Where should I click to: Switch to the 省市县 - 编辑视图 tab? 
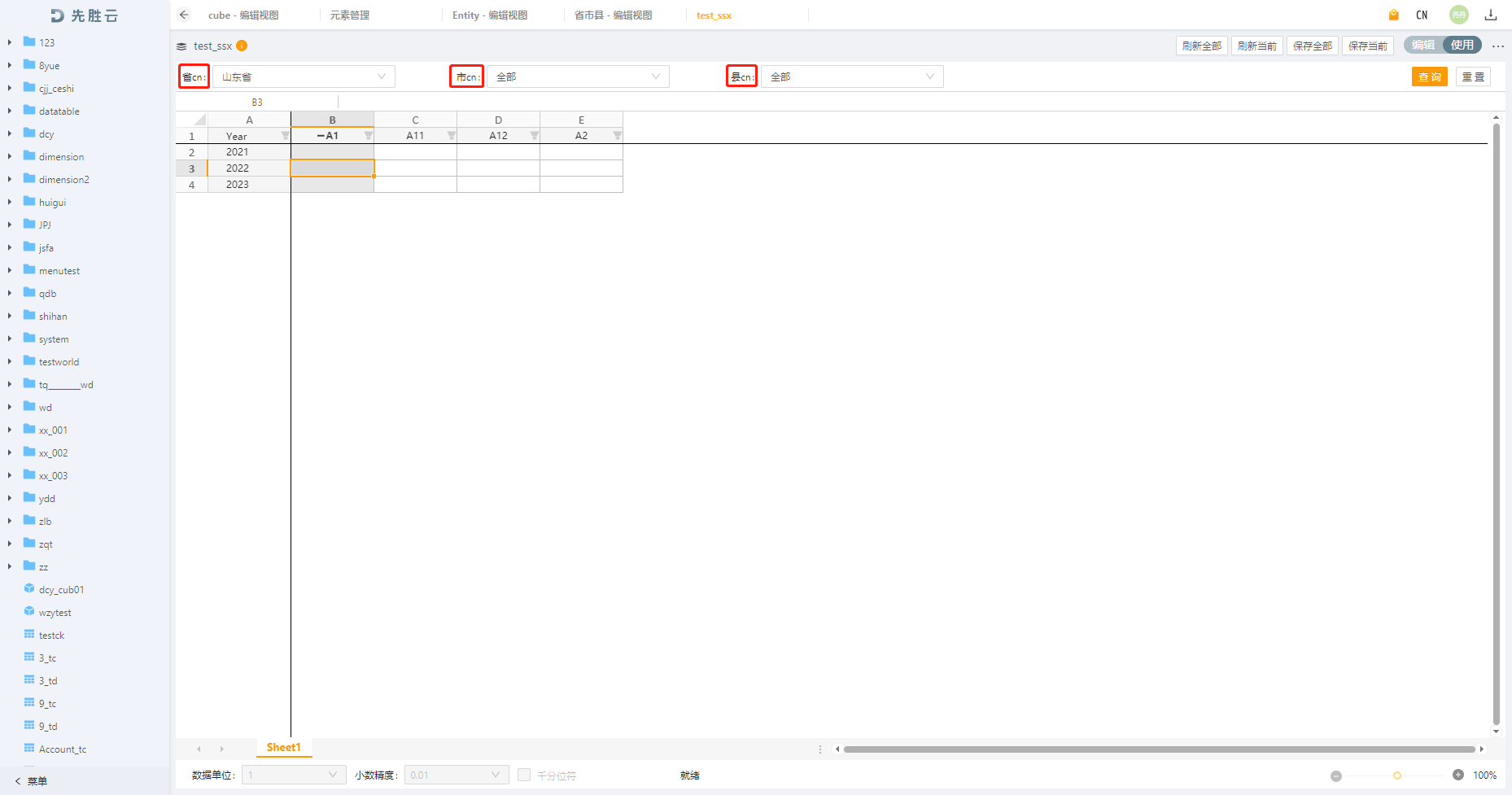pyautogui.click(x=614, y=15)
